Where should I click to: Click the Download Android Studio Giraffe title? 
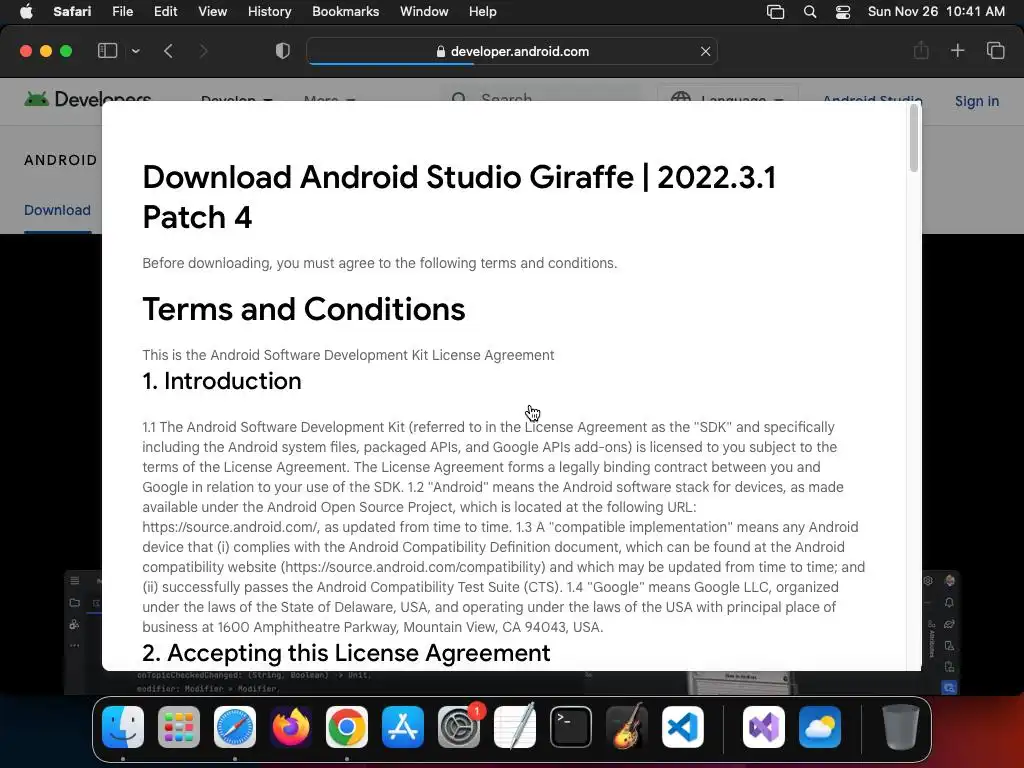459,197
